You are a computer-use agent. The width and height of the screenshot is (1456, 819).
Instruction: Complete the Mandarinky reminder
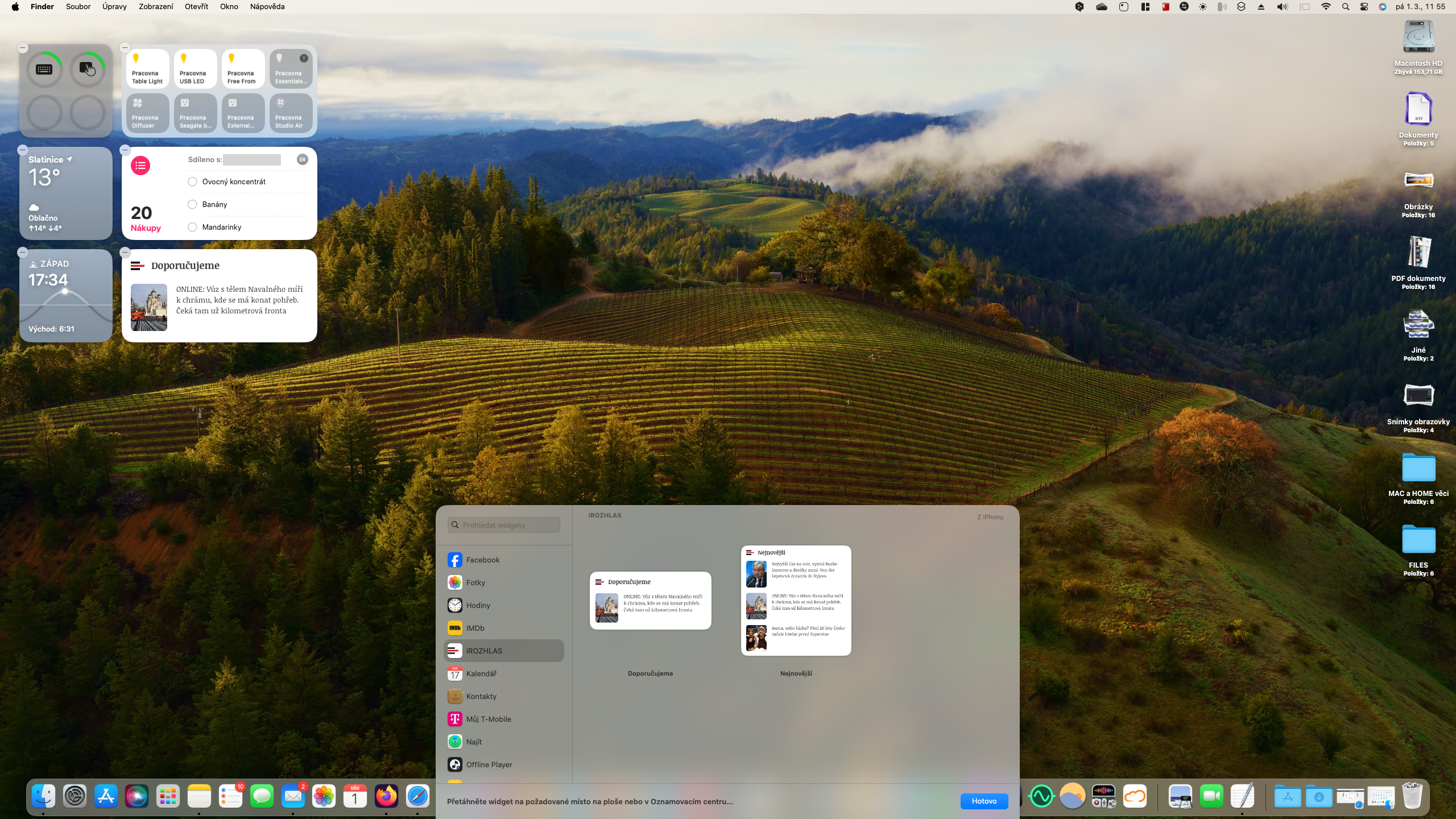click(192, 227)
